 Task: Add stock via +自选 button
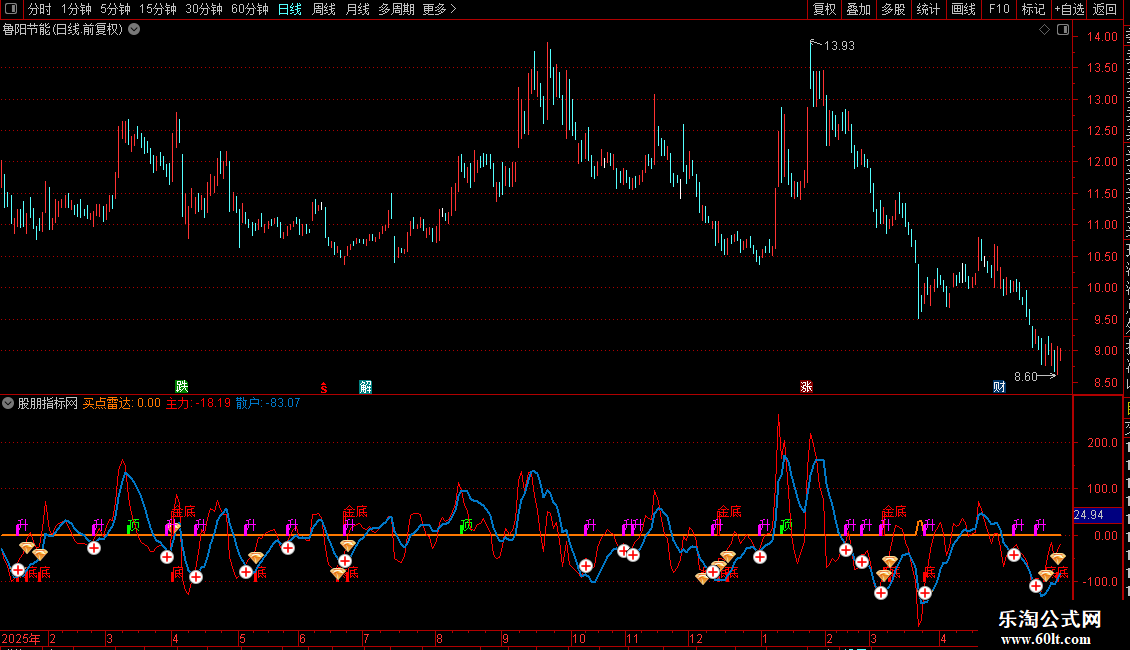[1069, 9]
